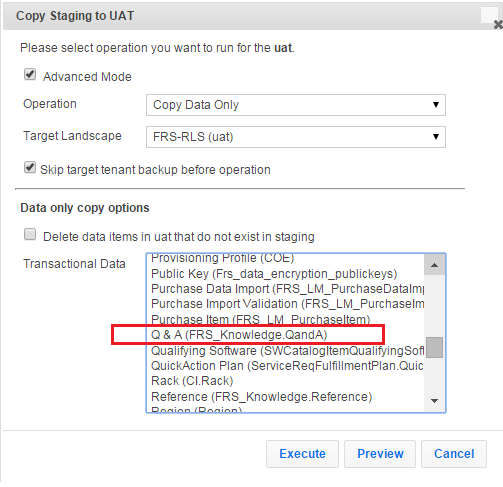This screenshot has height=487, width=503.
Task: Click the Execute button
Action: (x=302, y=454)
